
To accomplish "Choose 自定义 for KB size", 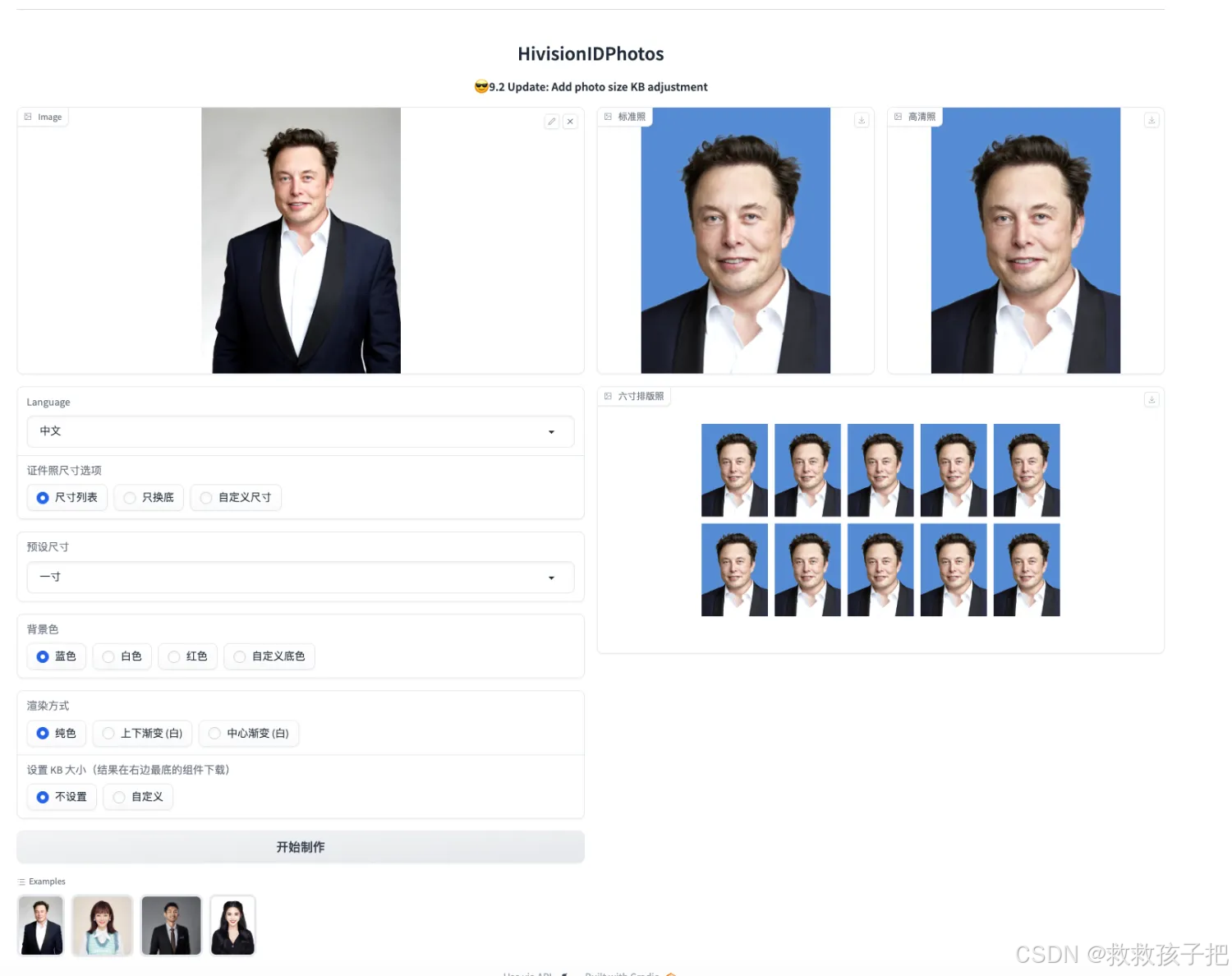I will pyautogui.click(x=138, y=797).
